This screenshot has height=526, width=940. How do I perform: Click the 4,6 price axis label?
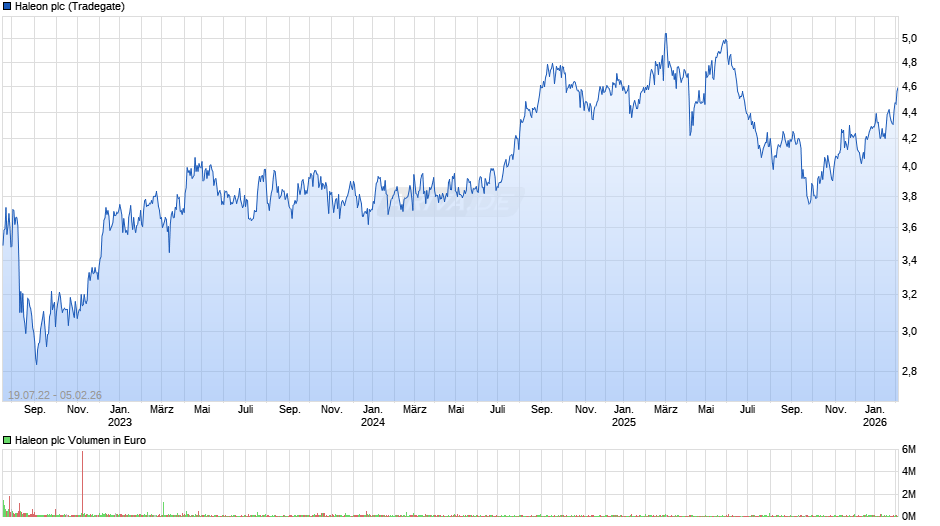click(x=909, y=86)
